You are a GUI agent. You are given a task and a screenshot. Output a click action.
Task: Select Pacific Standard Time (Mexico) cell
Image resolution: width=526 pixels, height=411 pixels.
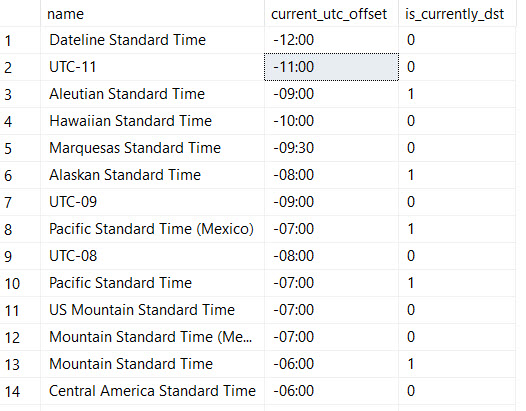click(152, 229)
